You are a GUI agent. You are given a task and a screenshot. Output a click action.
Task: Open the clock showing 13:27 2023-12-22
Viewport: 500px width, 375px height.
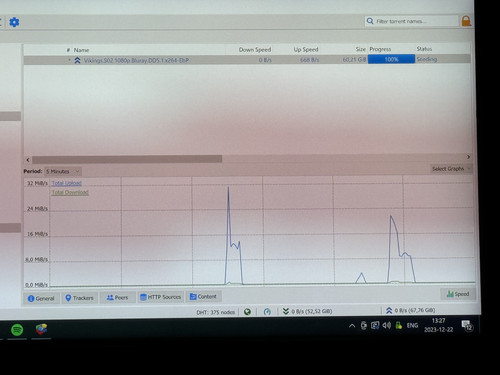point(439,325)
